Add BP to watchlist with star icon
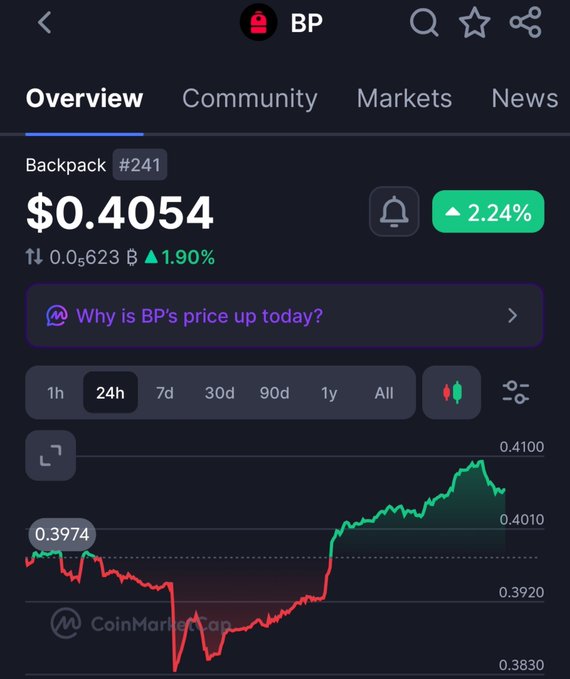570x679 pixels. point(475,22)
